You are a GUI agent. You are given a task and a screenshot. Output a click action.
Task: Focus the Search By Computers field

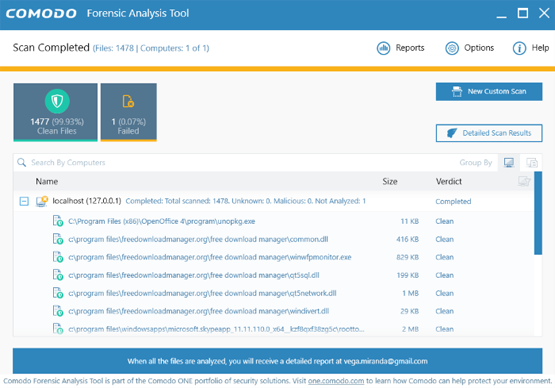tap(234, 162)
